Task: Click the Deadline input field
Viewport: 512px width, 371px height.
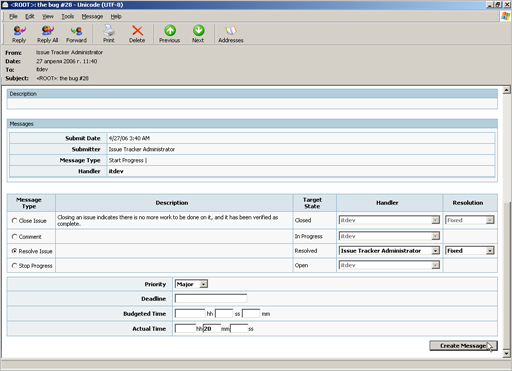Action: (211, 298)
